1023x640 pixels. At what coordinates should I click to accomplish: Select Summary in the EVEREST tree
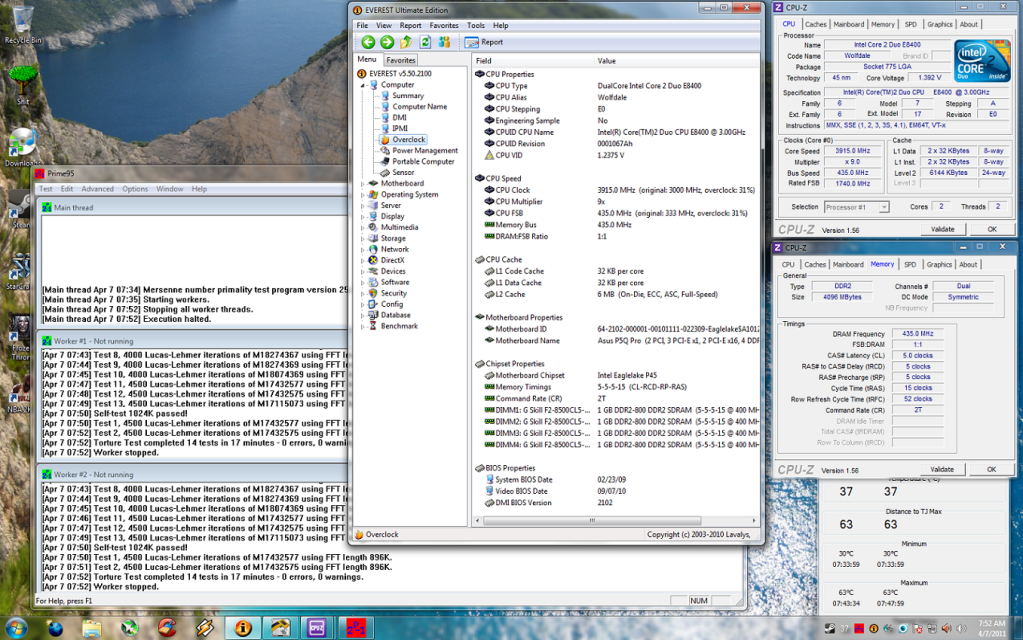click(408, 96)
